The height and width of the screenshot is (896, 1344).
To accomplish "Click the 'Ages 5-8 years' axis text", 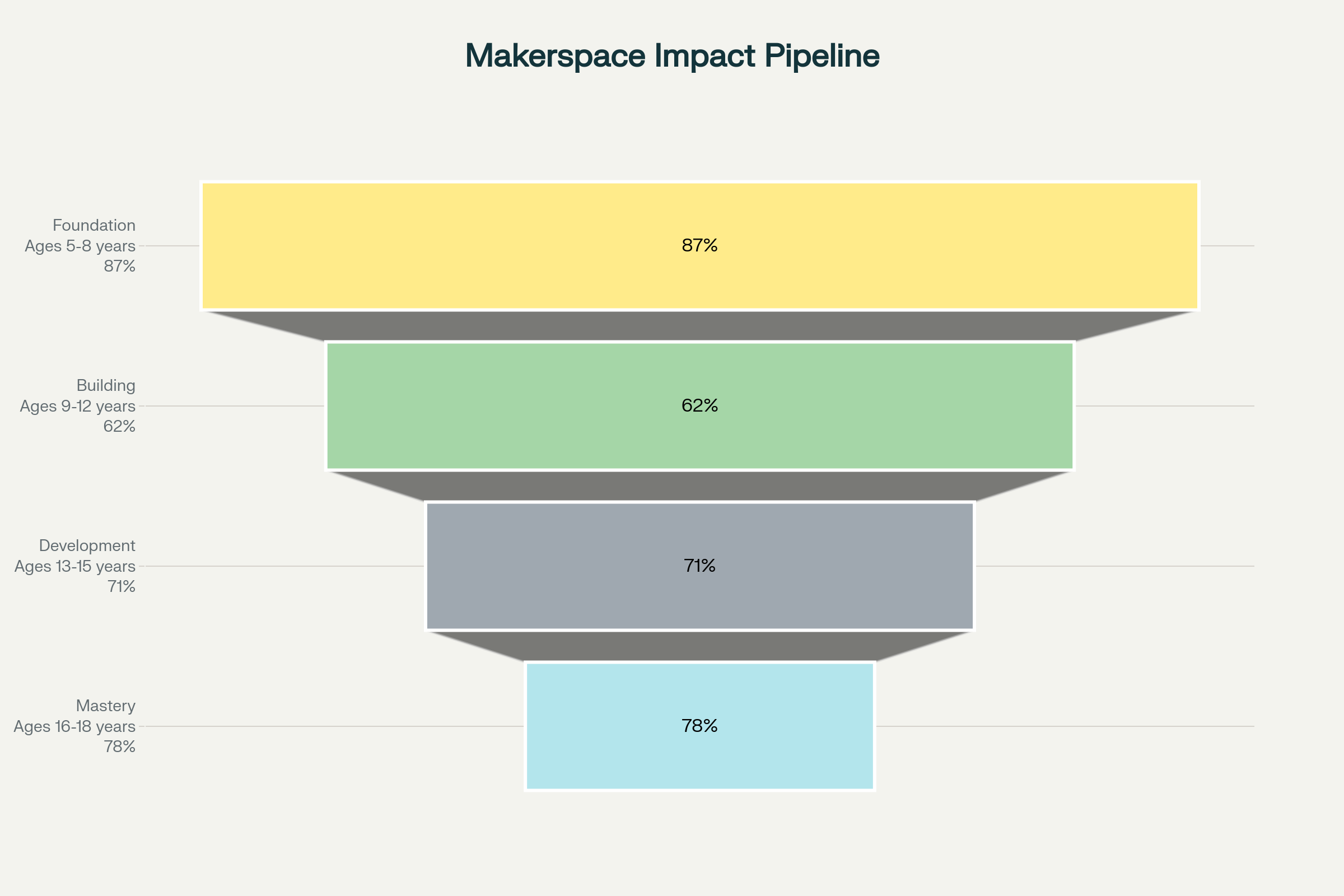I will pos(80,246).
